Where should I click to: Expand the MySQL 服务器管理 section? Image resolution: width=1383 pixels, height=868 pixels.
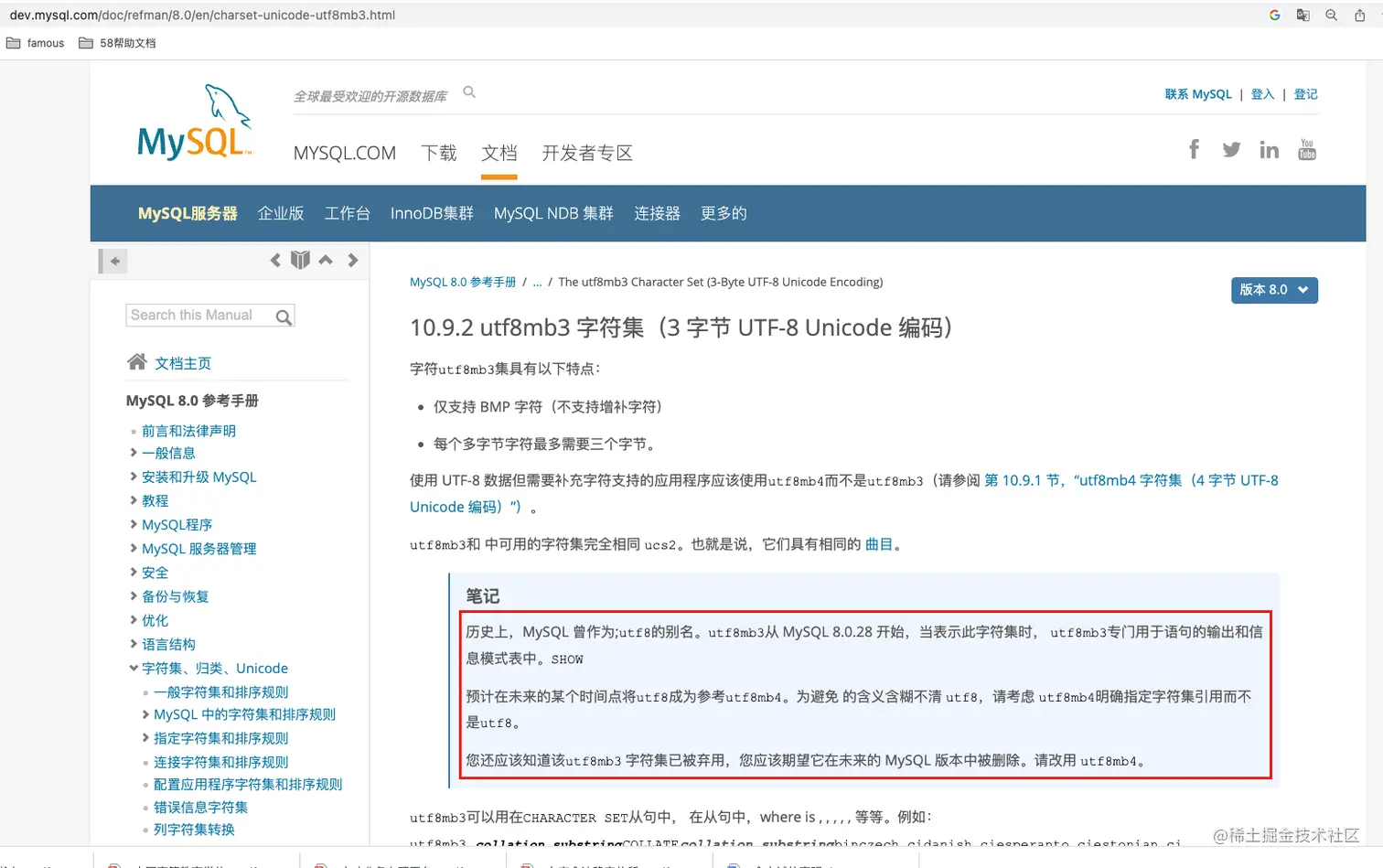pyautogui.click(x=134, y=548)
